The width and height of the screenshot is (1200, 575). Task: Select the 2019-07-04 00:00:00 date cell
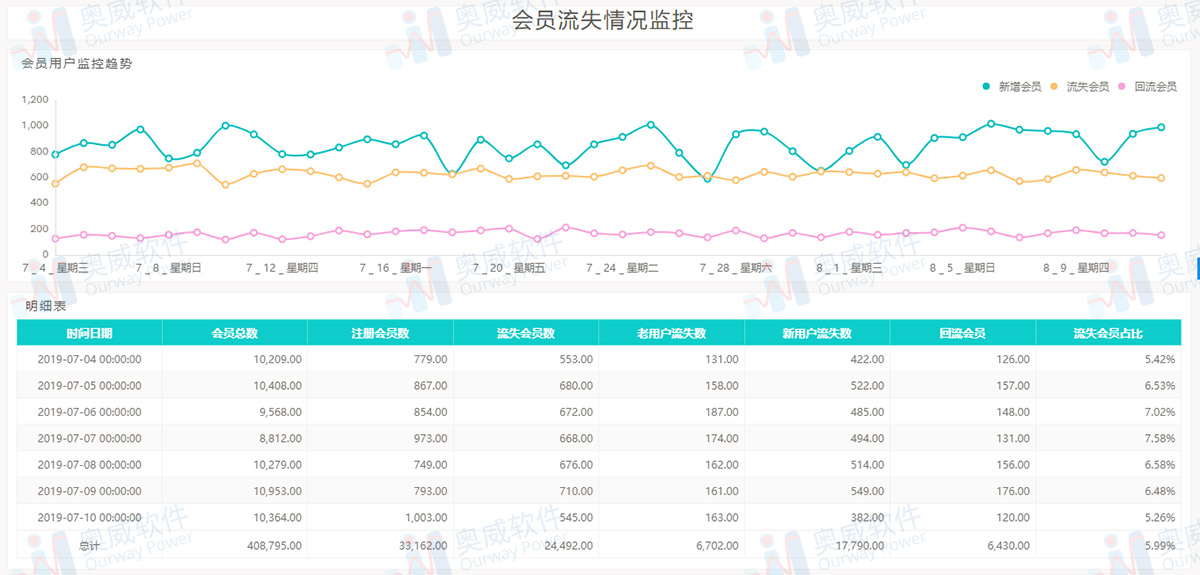(x=89, y=359)
